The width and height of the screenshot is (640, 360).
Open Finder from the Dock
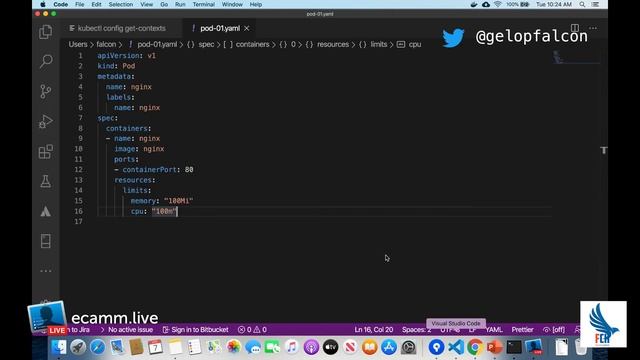pos(59,347)
